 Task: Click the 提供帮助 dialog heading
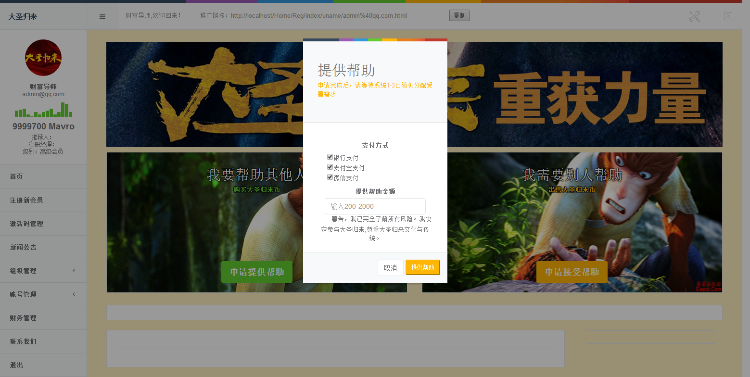click(x=346, y=70)
